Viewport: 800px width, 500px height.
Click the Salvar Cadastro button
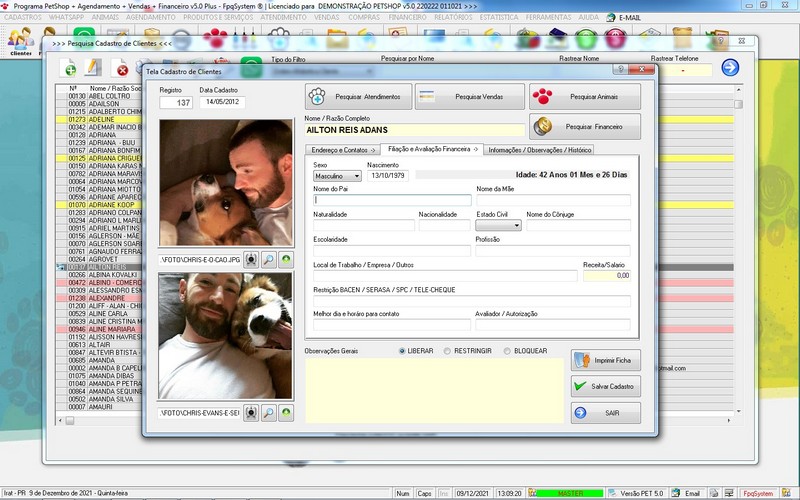click(x=606, y=386)
